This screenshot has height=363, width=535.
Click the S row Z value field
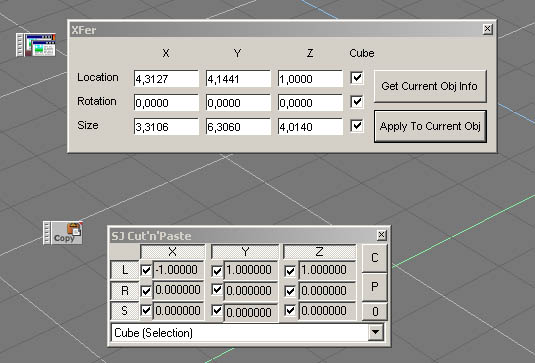(x=327, y=311)
